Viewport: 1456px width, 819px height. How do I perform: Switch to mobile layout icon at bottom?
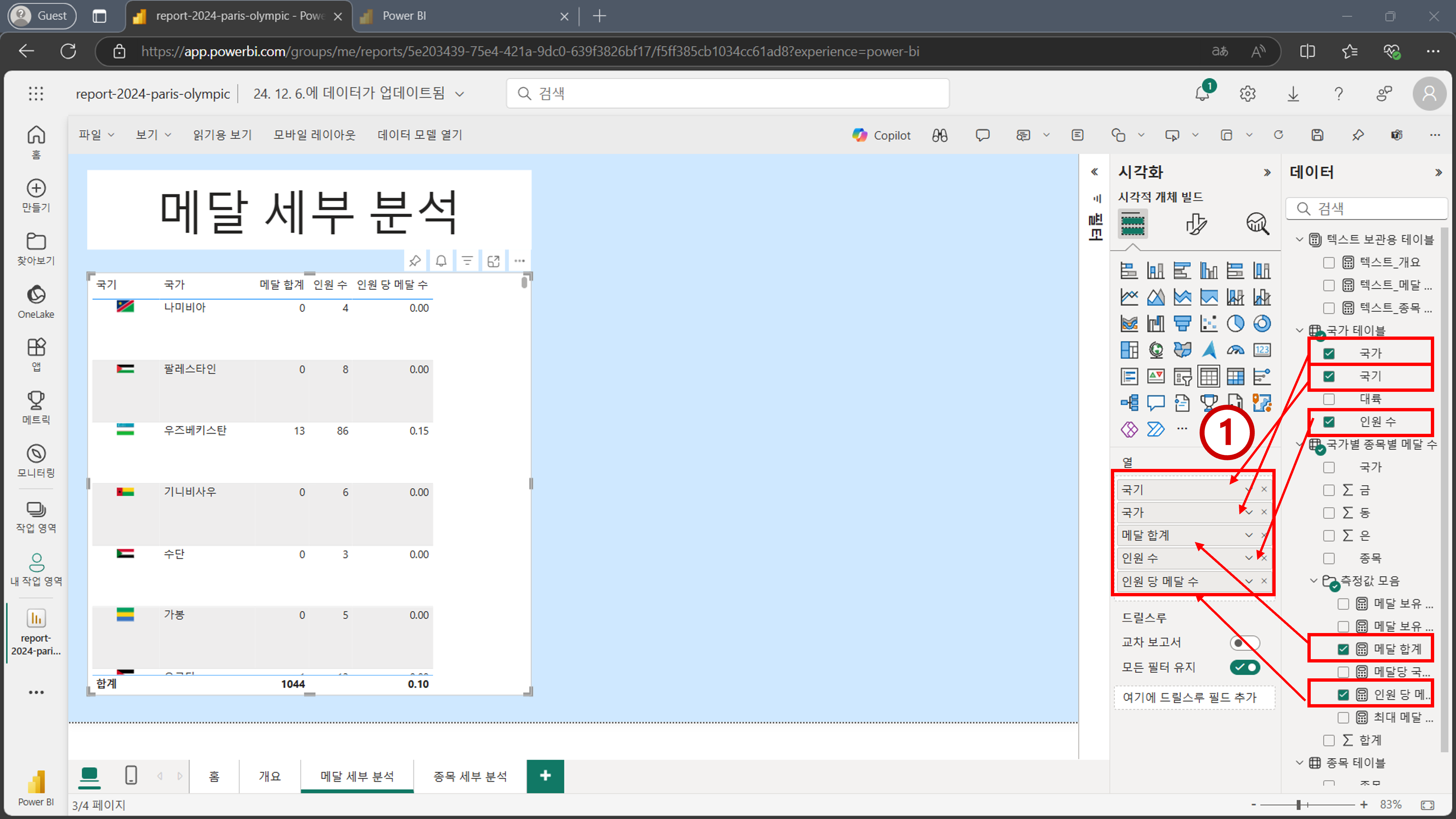point(131,775)
